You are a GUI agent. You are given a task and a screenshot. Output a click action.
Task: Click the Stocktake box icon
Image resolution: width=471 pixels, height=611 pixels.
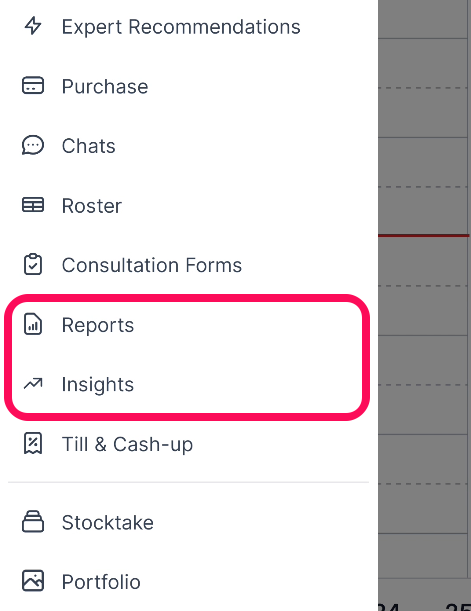(33, 521)
